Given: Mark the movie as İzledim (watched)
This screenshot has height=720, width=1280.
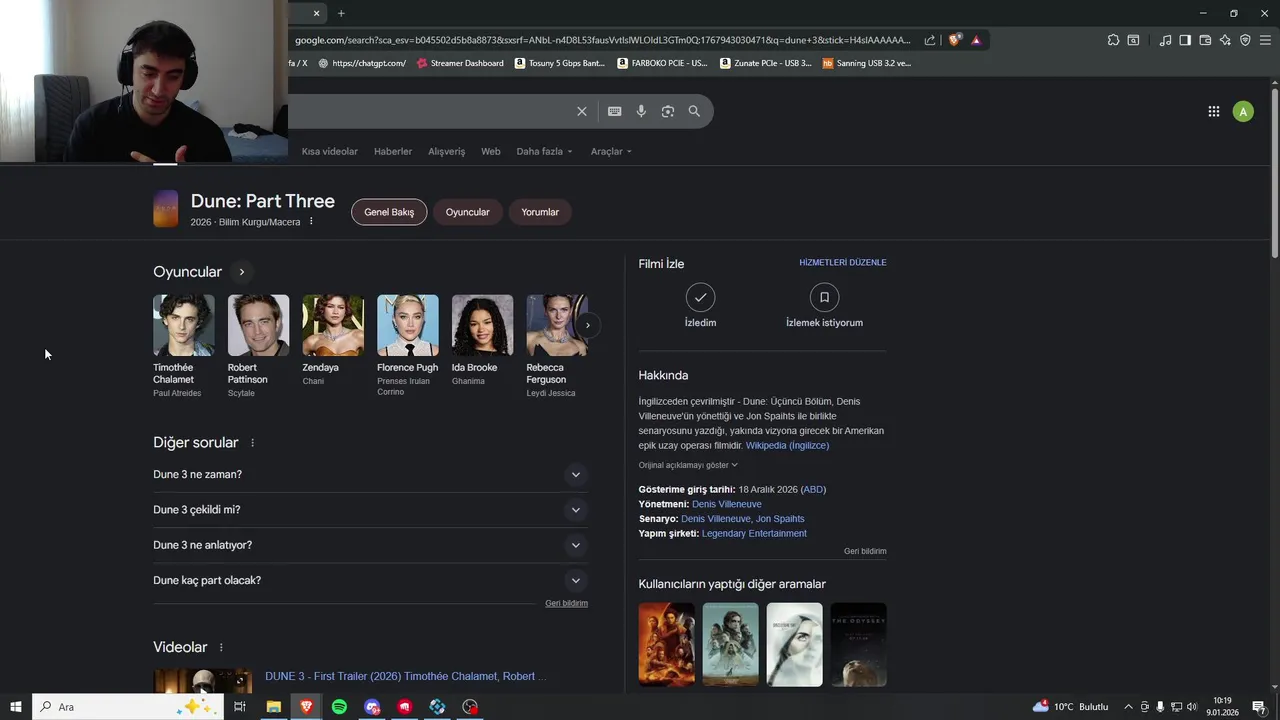Looking at the screenshot, I should [700, 305].
